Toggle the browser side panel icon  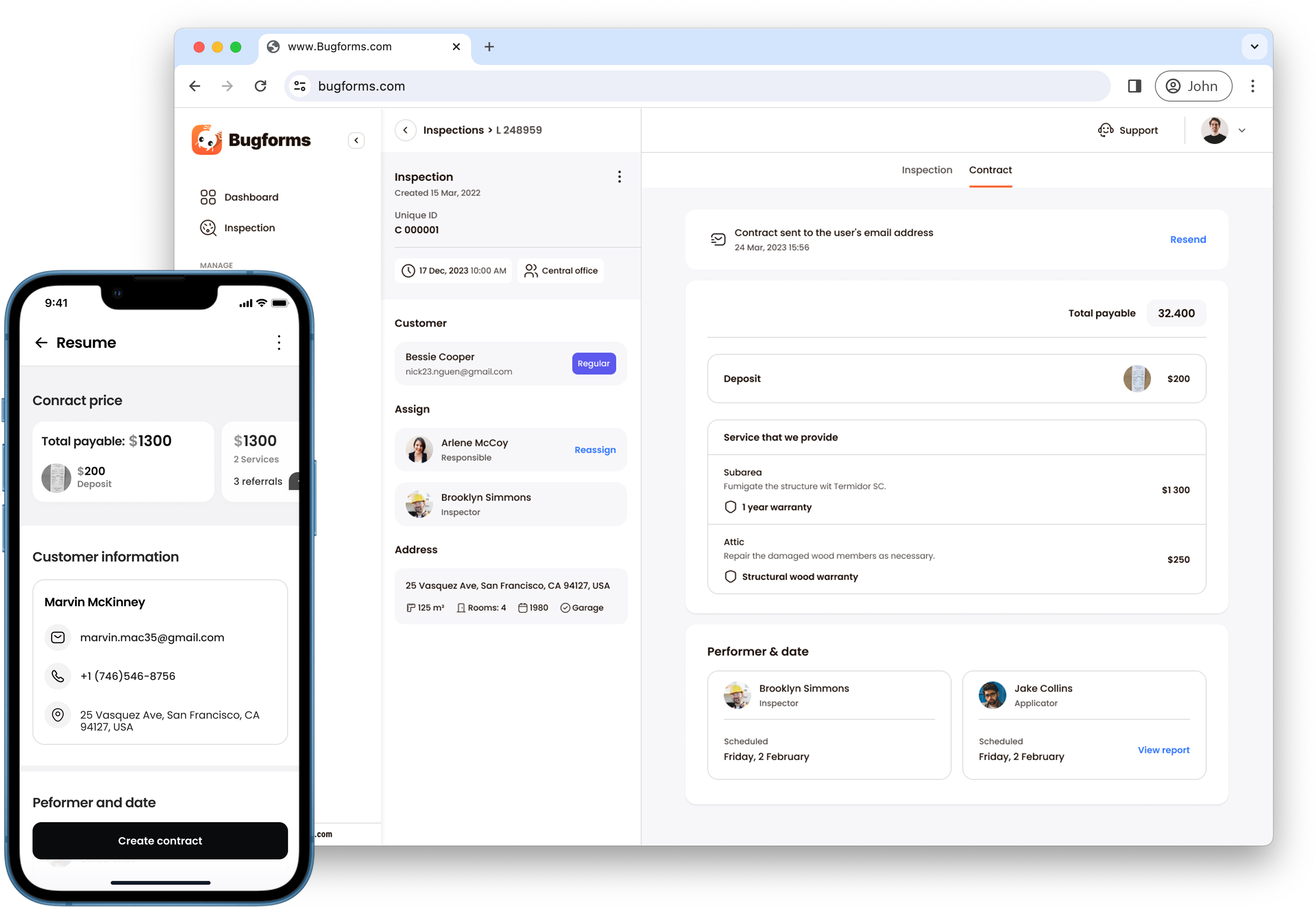1134,86
